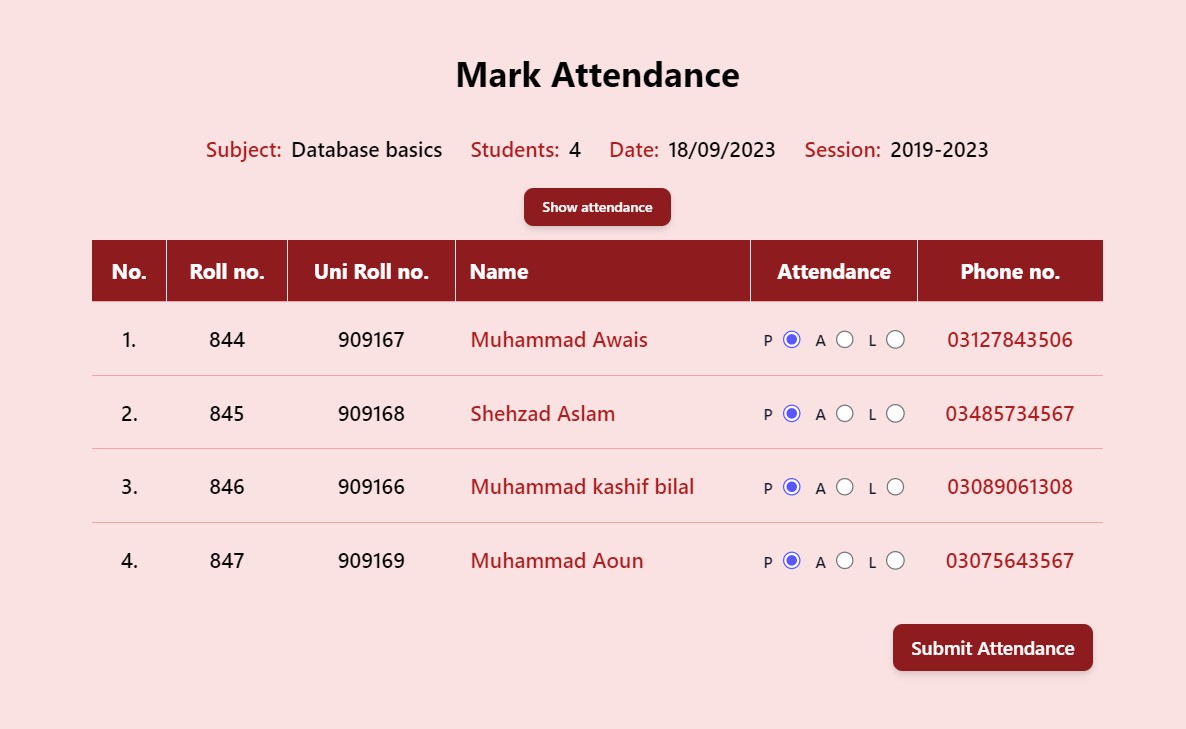Image resolution: width=1186 pixels, height=729 pixels.
Task: Select Late for Muhammad kashif bilal
Action: tap(895, 487)
